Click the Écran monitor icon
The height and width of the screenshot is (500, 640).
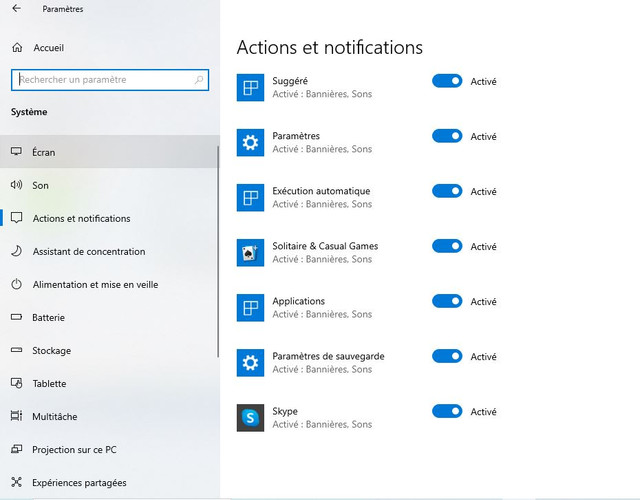[x=16, y=152]
